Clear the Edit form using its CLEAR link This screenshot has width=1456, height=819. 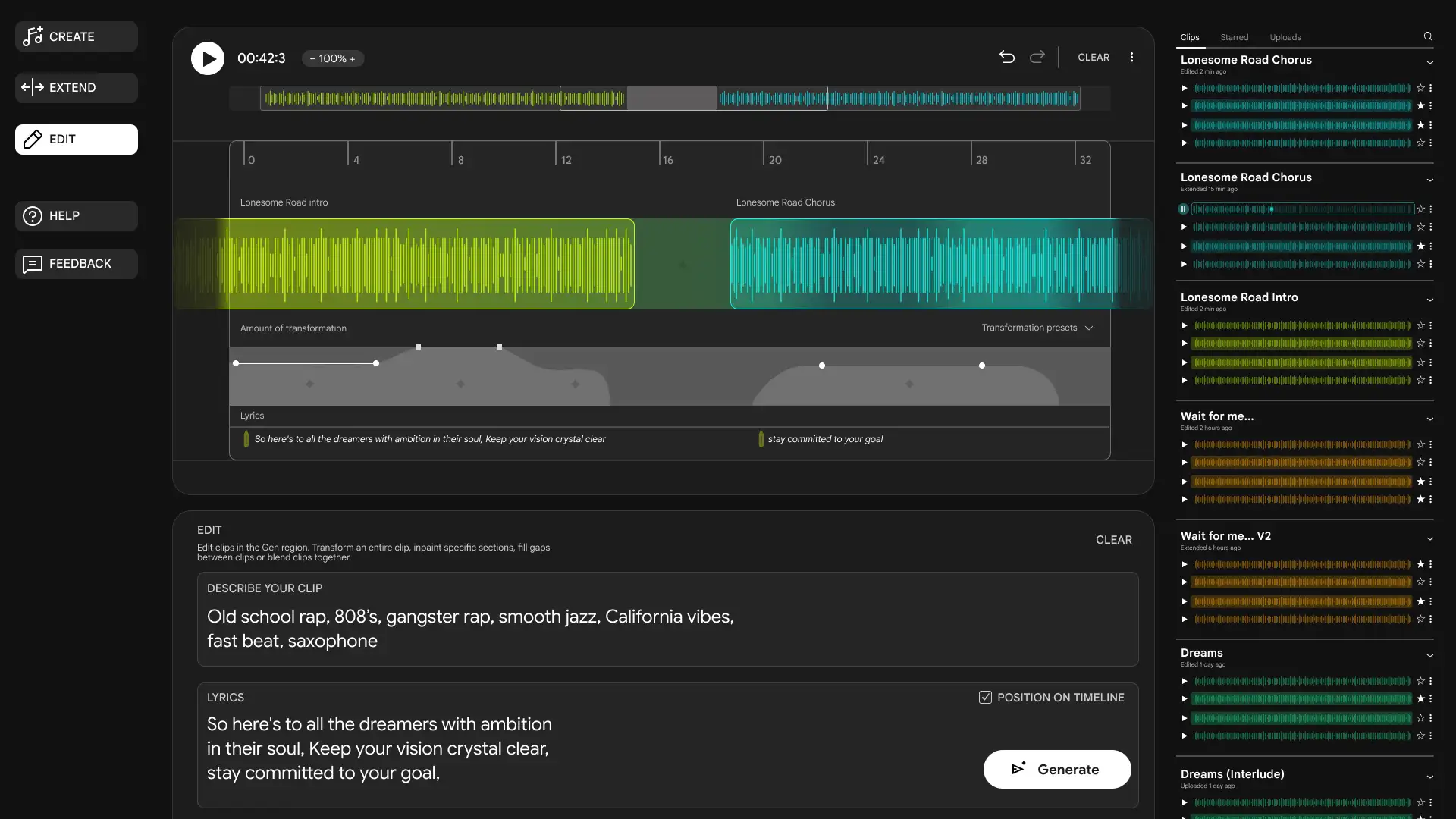pyautogui.click(x=1113, y=540)
